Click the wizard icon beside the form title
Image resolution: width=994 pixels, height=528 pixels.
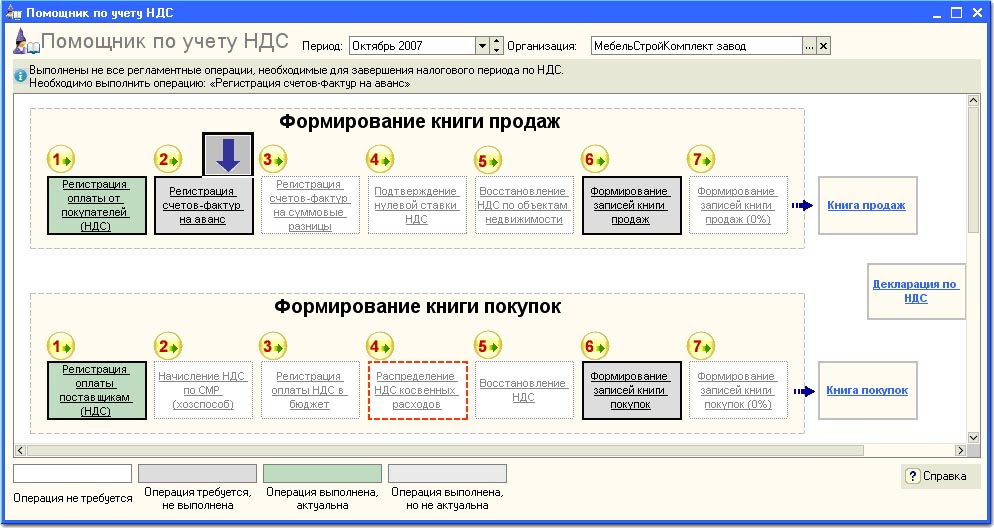[x=26, y=42]
